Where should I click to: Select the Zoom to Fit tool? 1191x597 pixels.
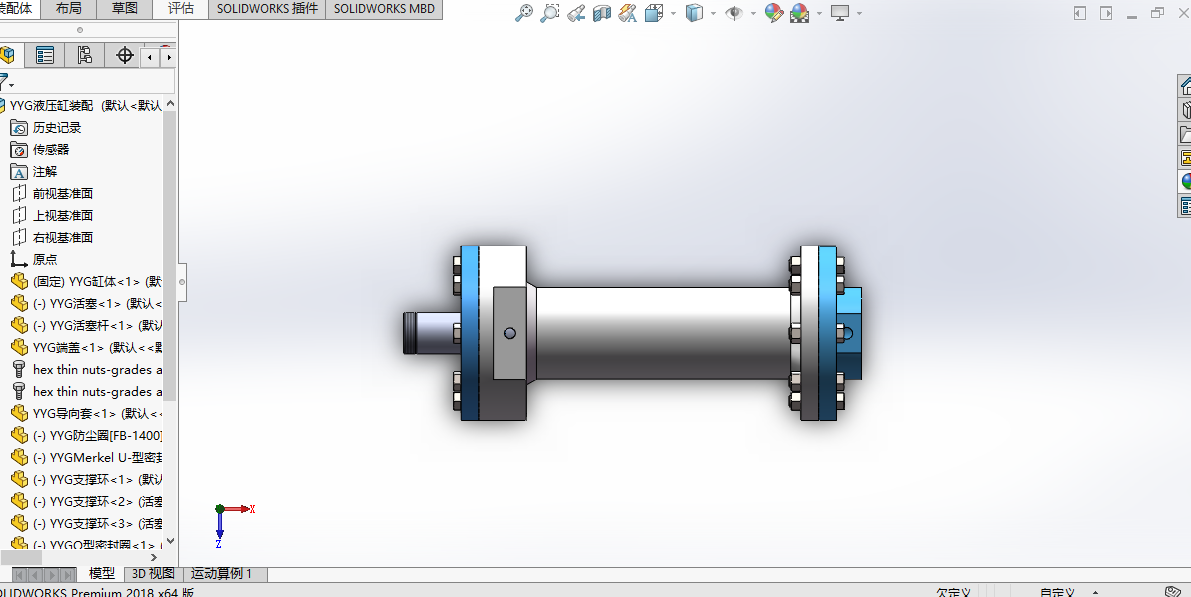(x=524, y=13)
